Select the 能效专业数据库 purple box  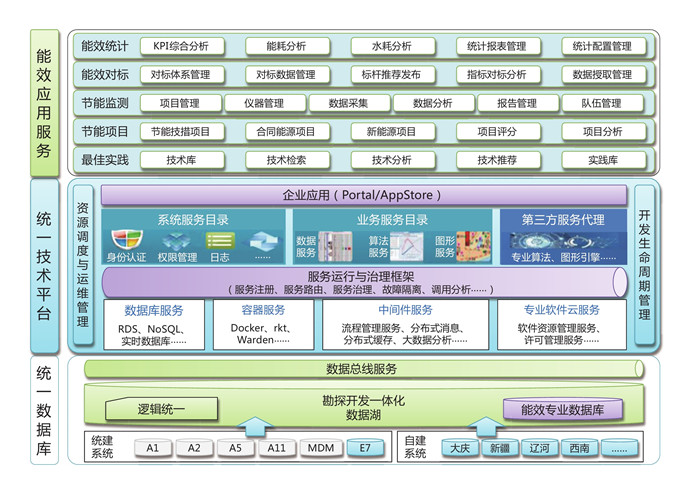tap(569, 409)
